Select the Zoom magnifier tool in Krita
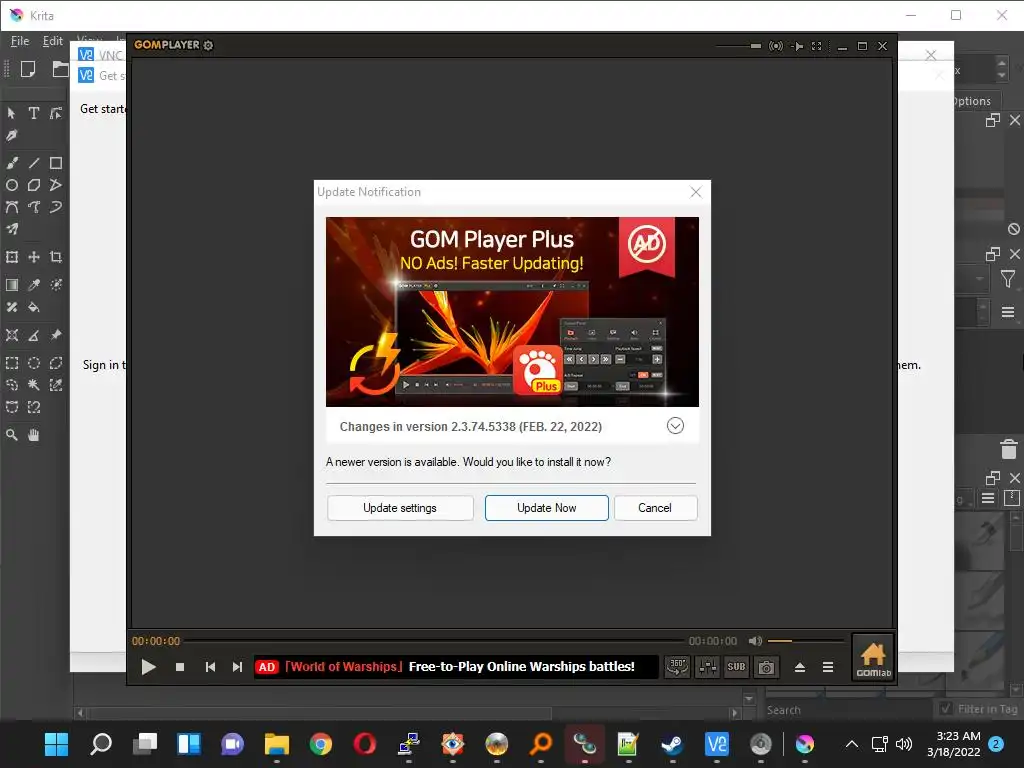 [12, 435]
